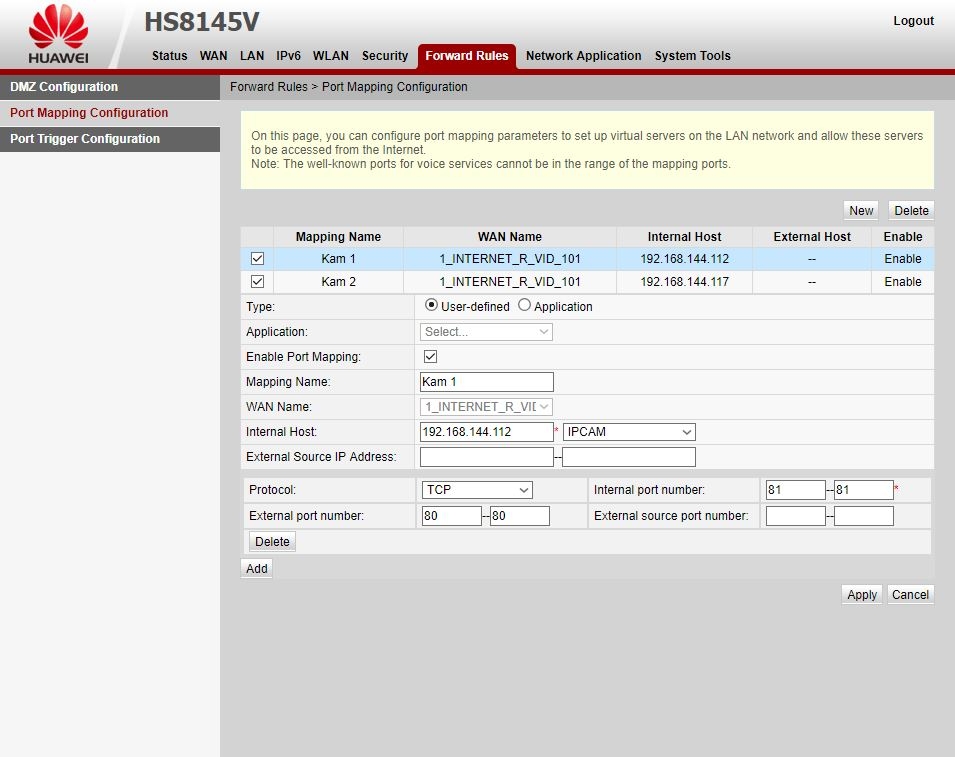
Task: Select the Kam 1 mapping name cell
Action: click(x=339, y=259)
